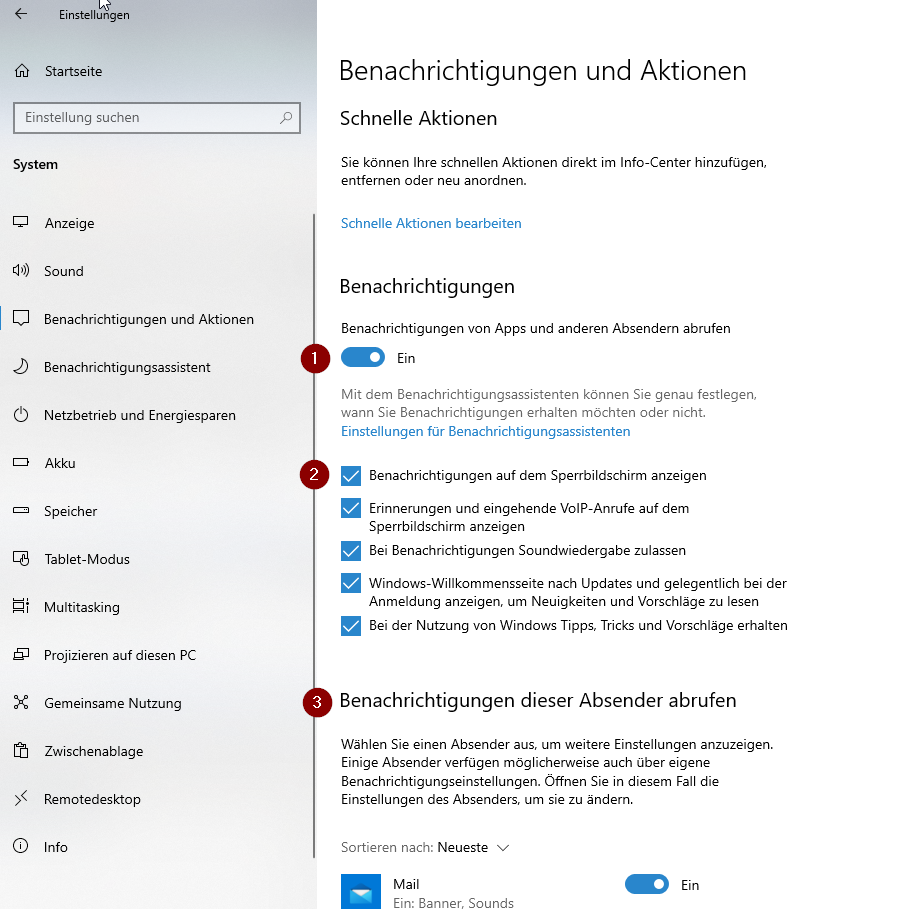Click the Einstellung suchen search field

(156, 118)
